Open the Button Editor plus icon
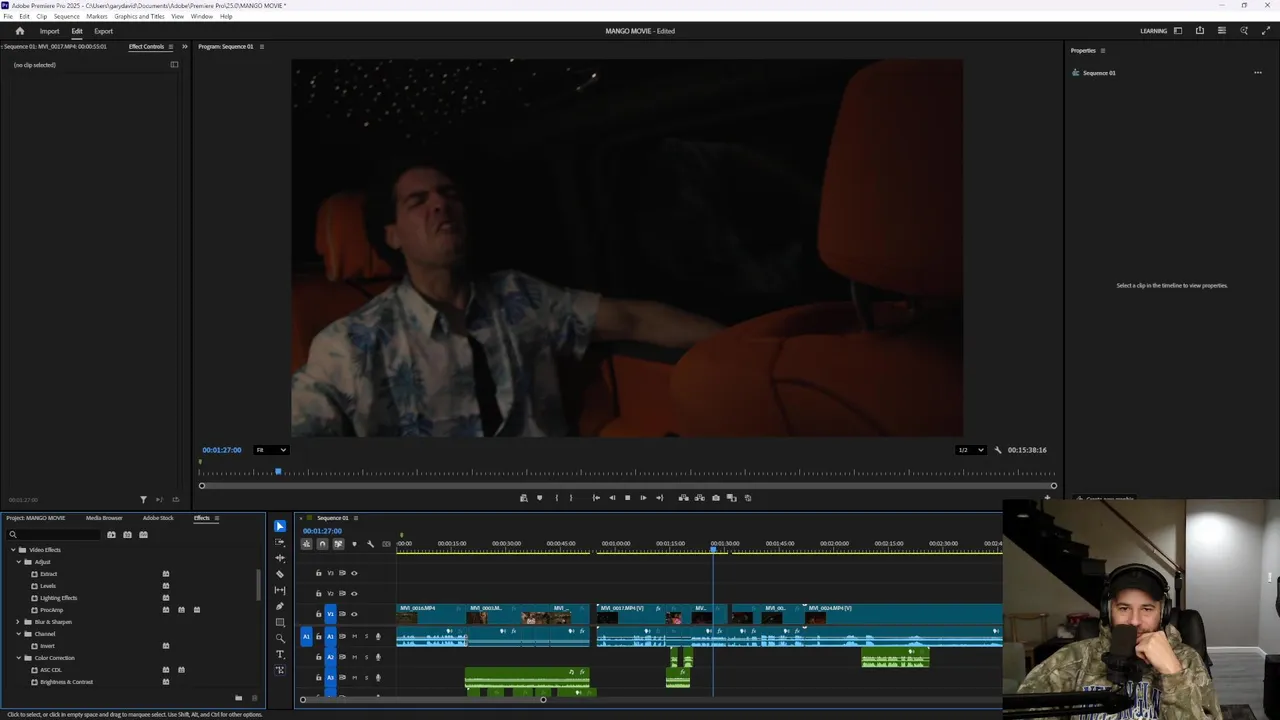The width and height of the screenshot is (1280, 720). pyautogui.click(x=1047, y=498)
